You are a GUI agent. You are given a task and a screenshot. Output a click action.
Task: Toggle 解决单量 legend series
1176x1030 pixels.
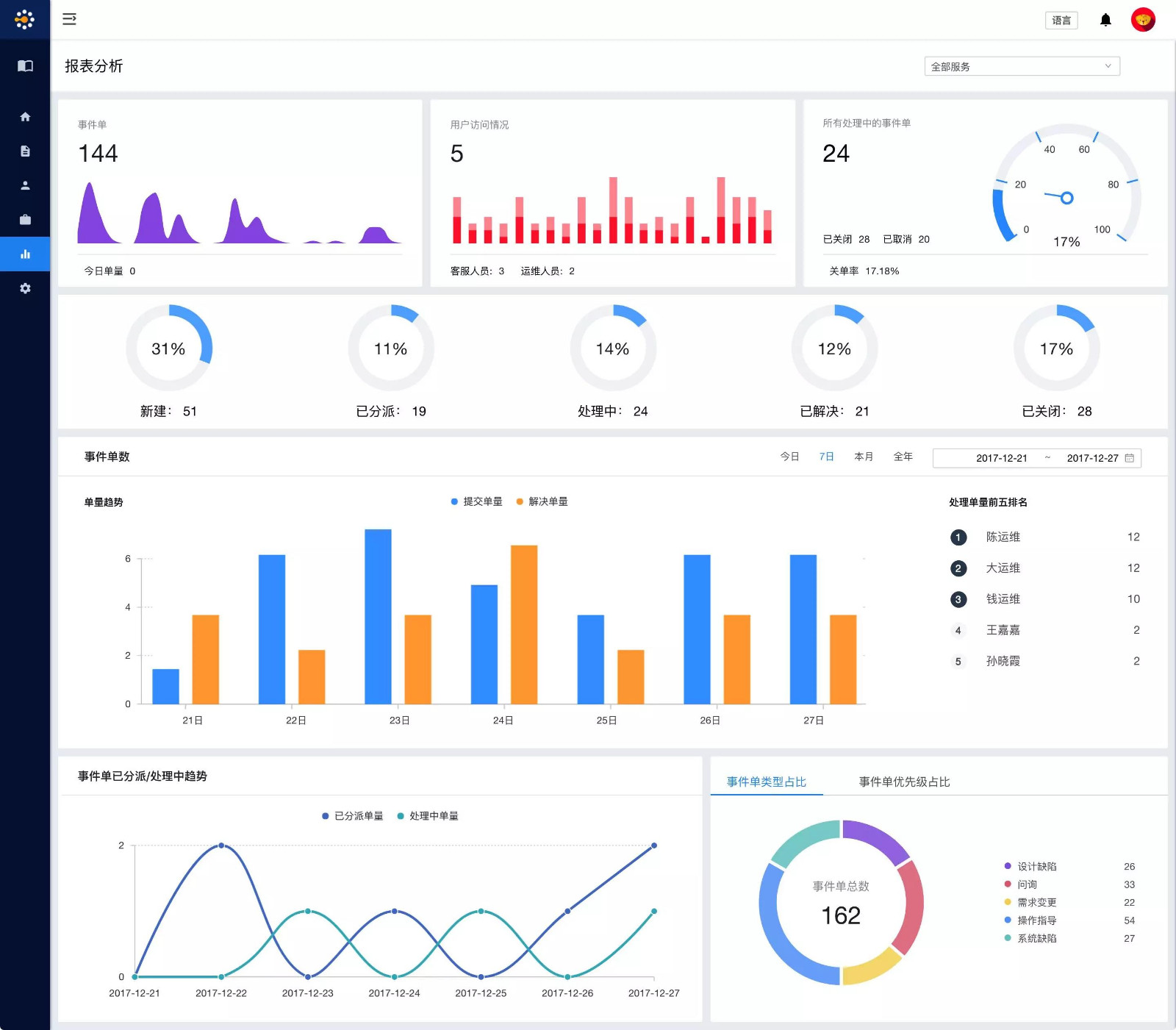(x=542, y=501)
